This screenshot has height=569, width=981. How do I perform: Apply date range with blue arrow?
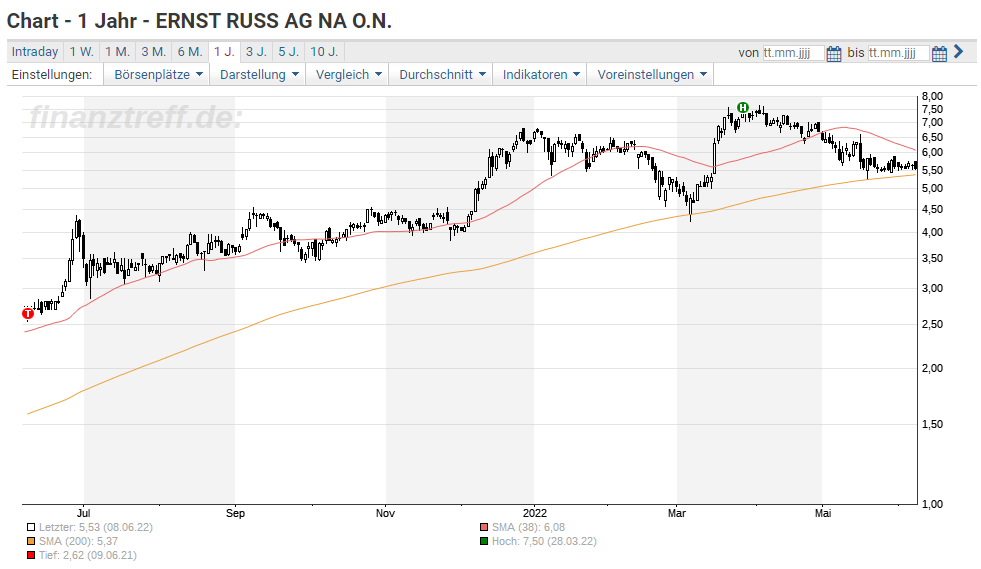click(x=958, y=52)
